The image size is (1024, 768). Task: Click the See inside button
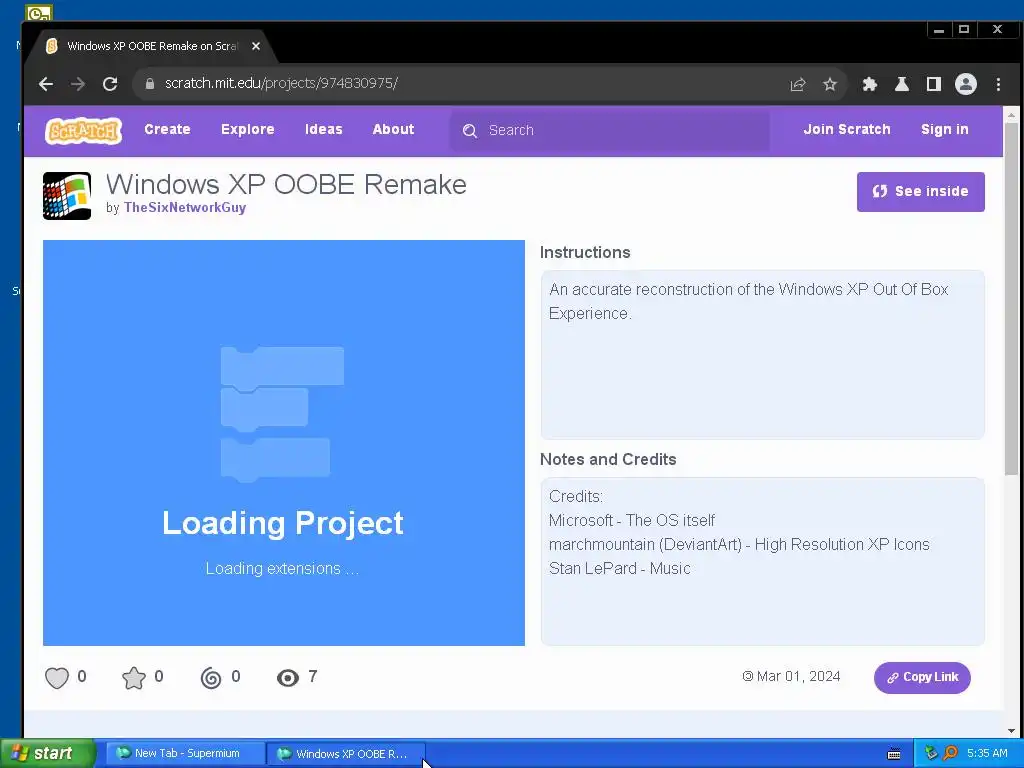tap(920, 191)
